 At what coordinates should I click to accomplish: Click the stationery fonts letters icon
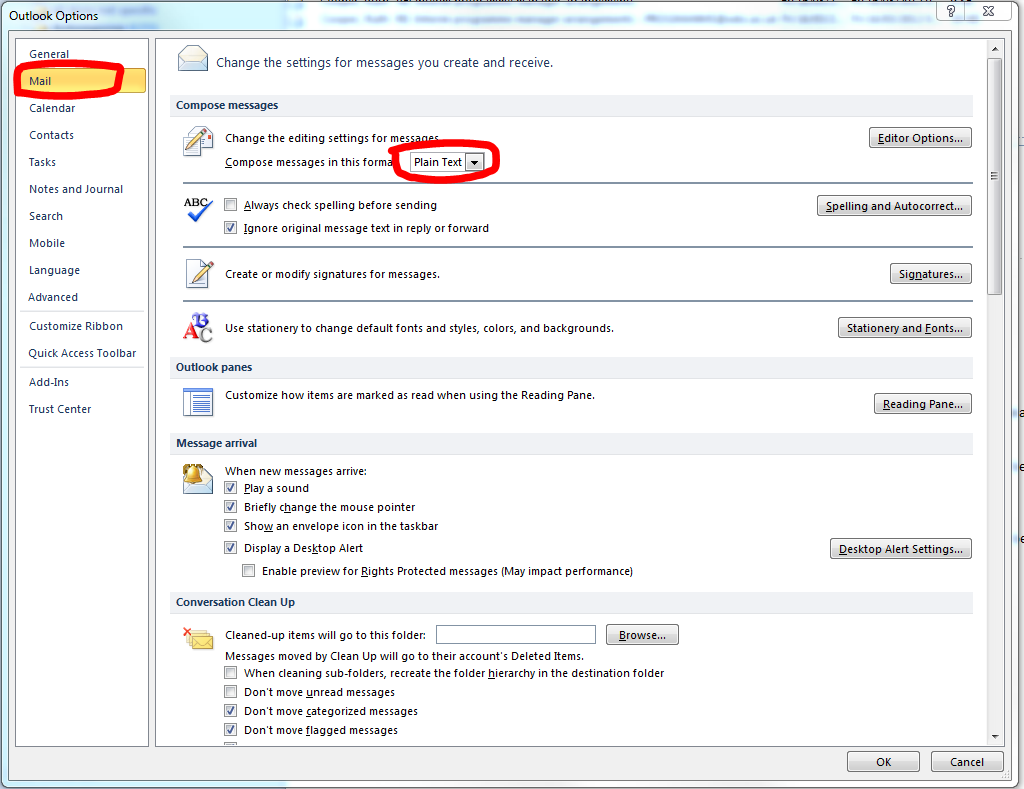[x=198, y=327]
